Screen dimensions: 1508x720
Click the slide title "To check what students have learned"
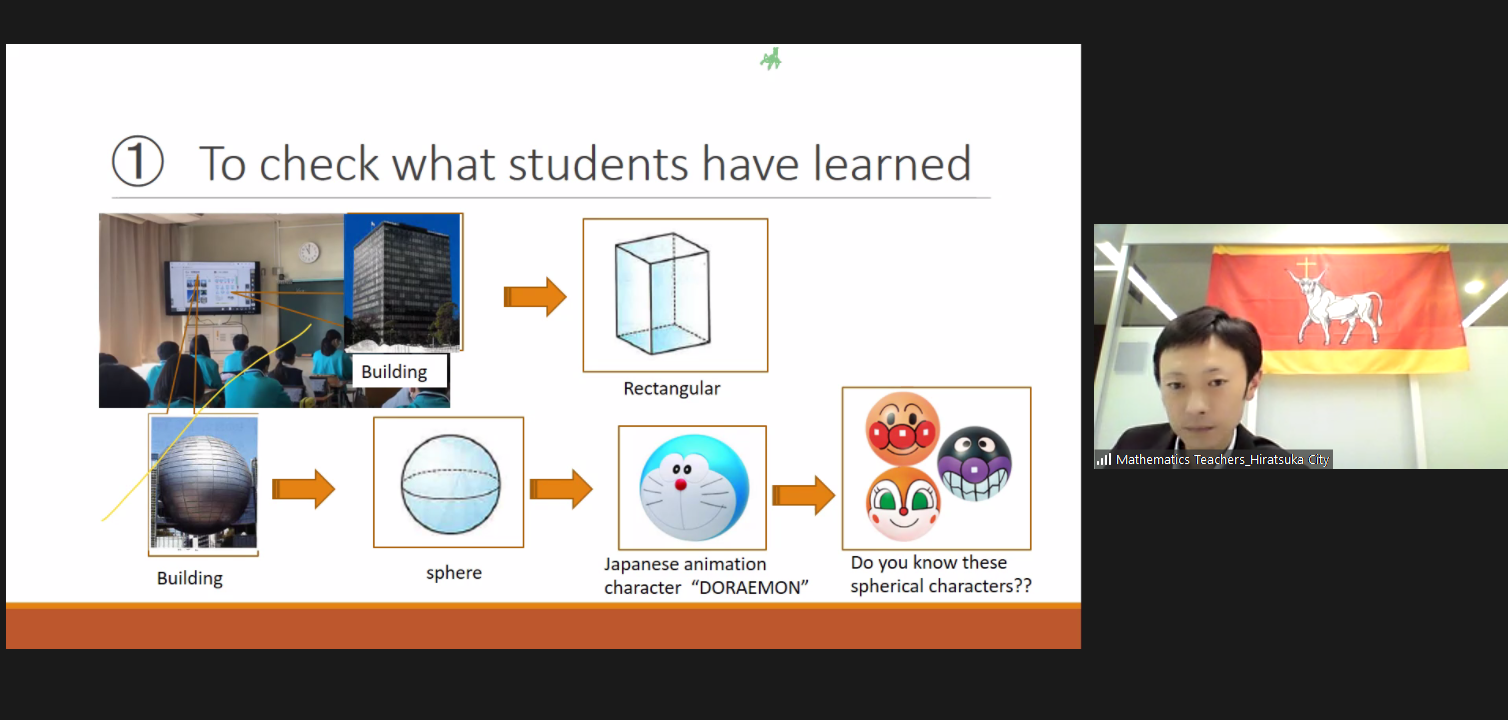coord(585,164)
